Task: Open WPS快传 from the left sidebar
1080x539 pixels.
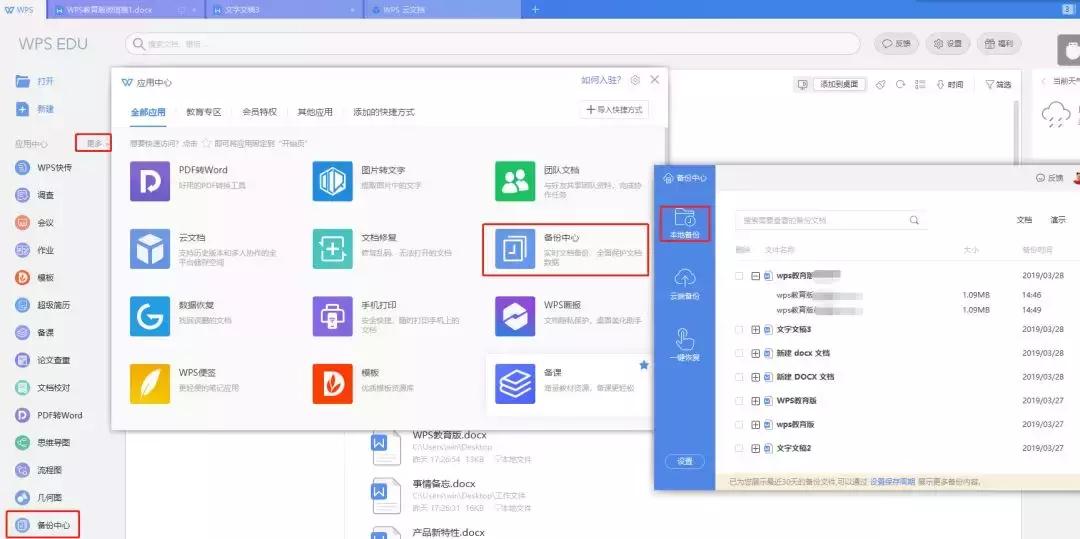Action: click(x=44, y=167)
